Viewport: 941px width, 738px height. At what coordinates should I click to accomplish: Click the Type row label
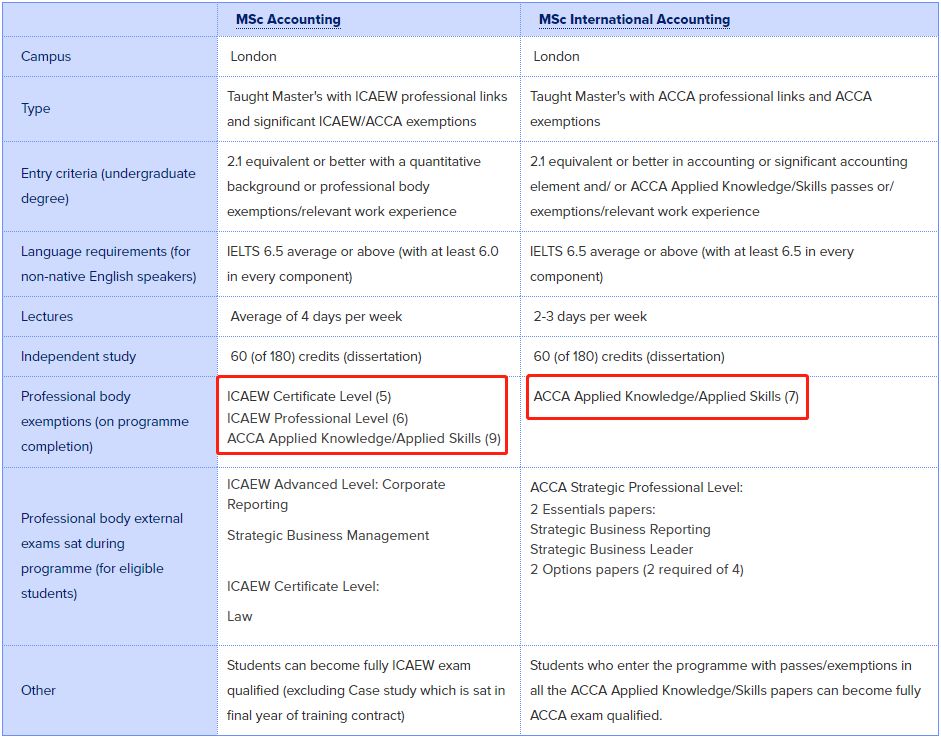pos(35,109)
